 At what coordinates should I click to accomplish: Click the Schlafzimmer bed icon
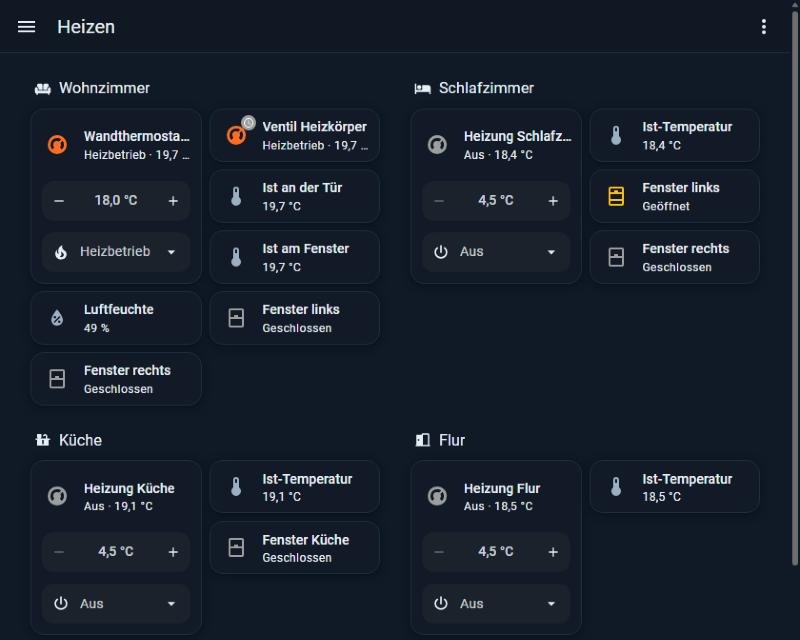[422, 89]
